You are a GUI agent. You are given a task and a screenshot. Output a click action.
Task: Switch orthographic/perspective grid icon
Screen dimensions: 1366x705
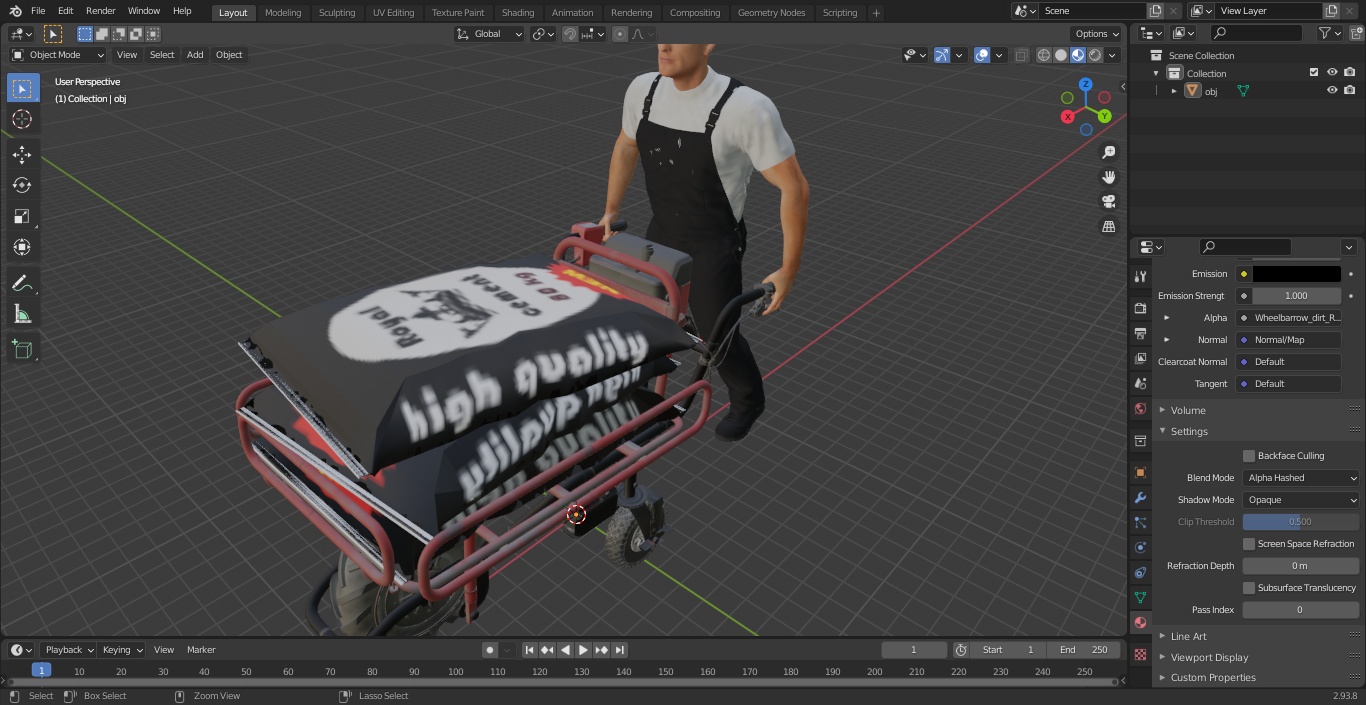(1109, 226)
